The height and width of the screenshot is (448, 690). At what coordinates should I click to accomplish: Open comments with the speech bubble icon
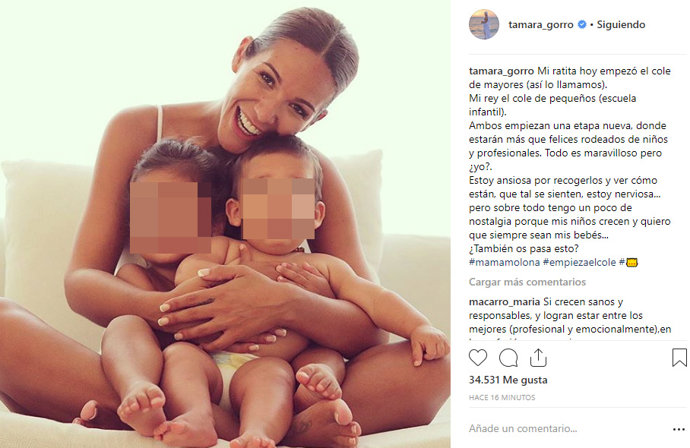pos(508,358)
